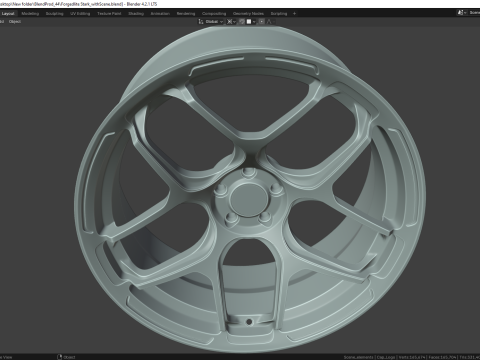Viewport: 480px width, 360px height.
Task: Switch to the Layout workspace tab
Action: [8, 14]
